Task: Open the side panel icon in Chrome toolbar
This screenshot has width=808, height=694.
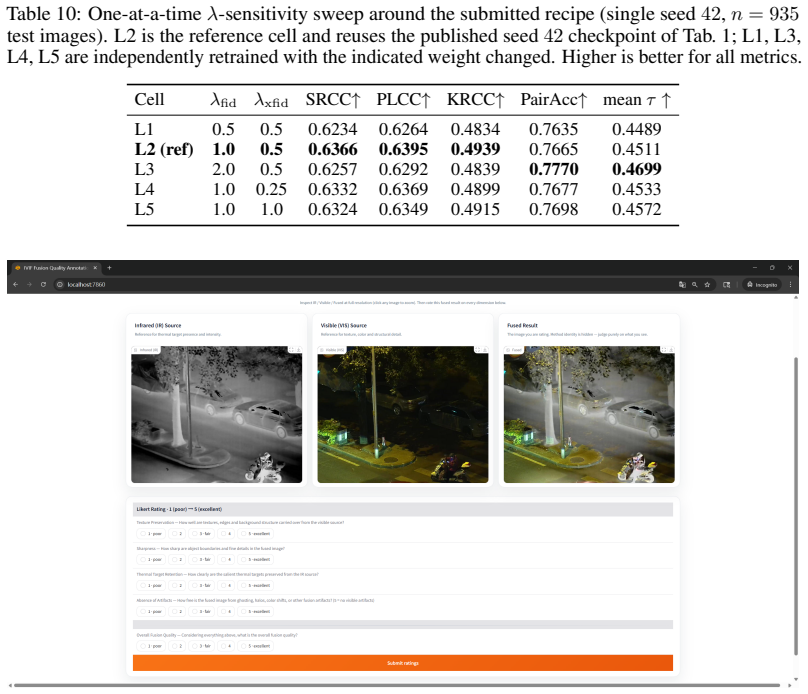Action: tap(727, 284)
